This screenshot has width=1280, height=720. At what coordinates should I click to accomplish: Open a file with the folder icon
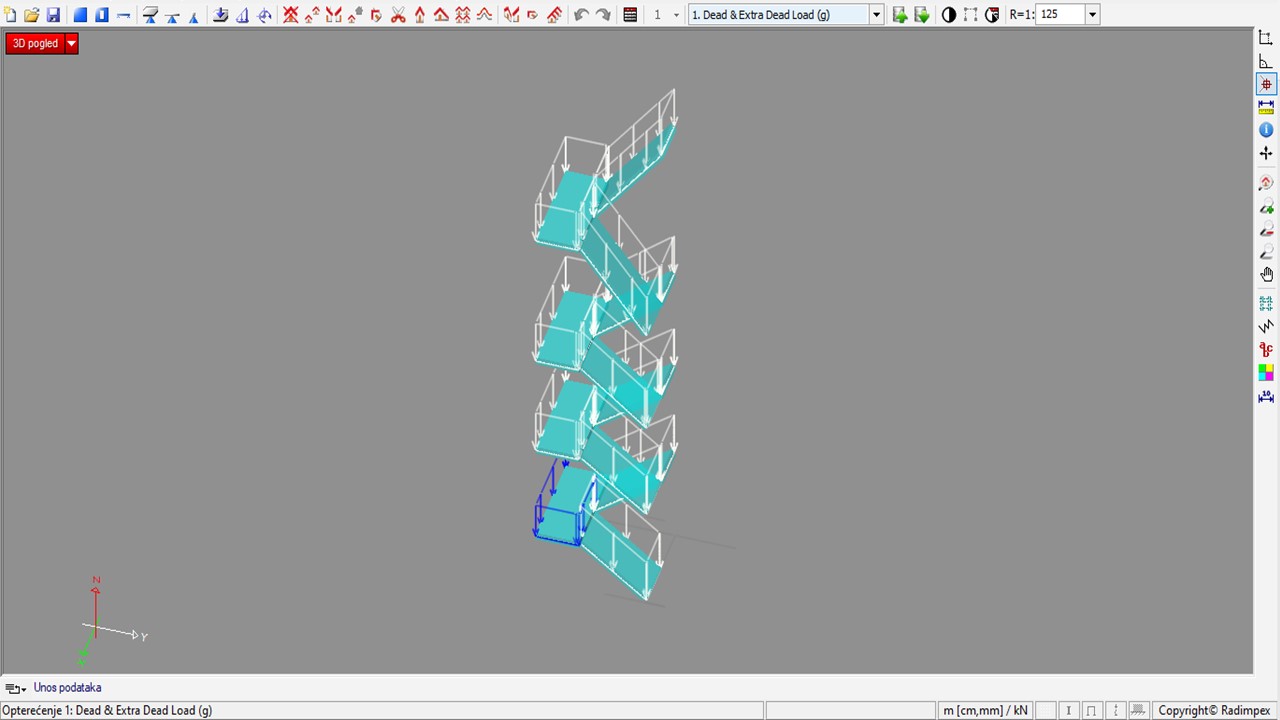click(x=32, y=15)
